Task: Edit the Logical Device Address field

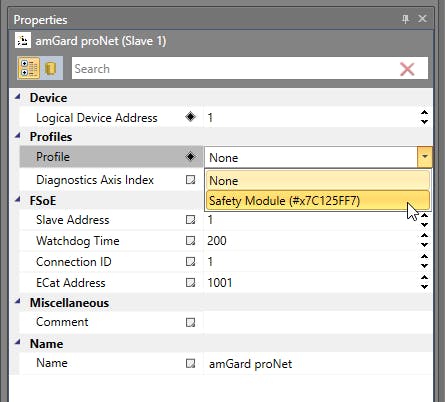Action: point(311,117)
